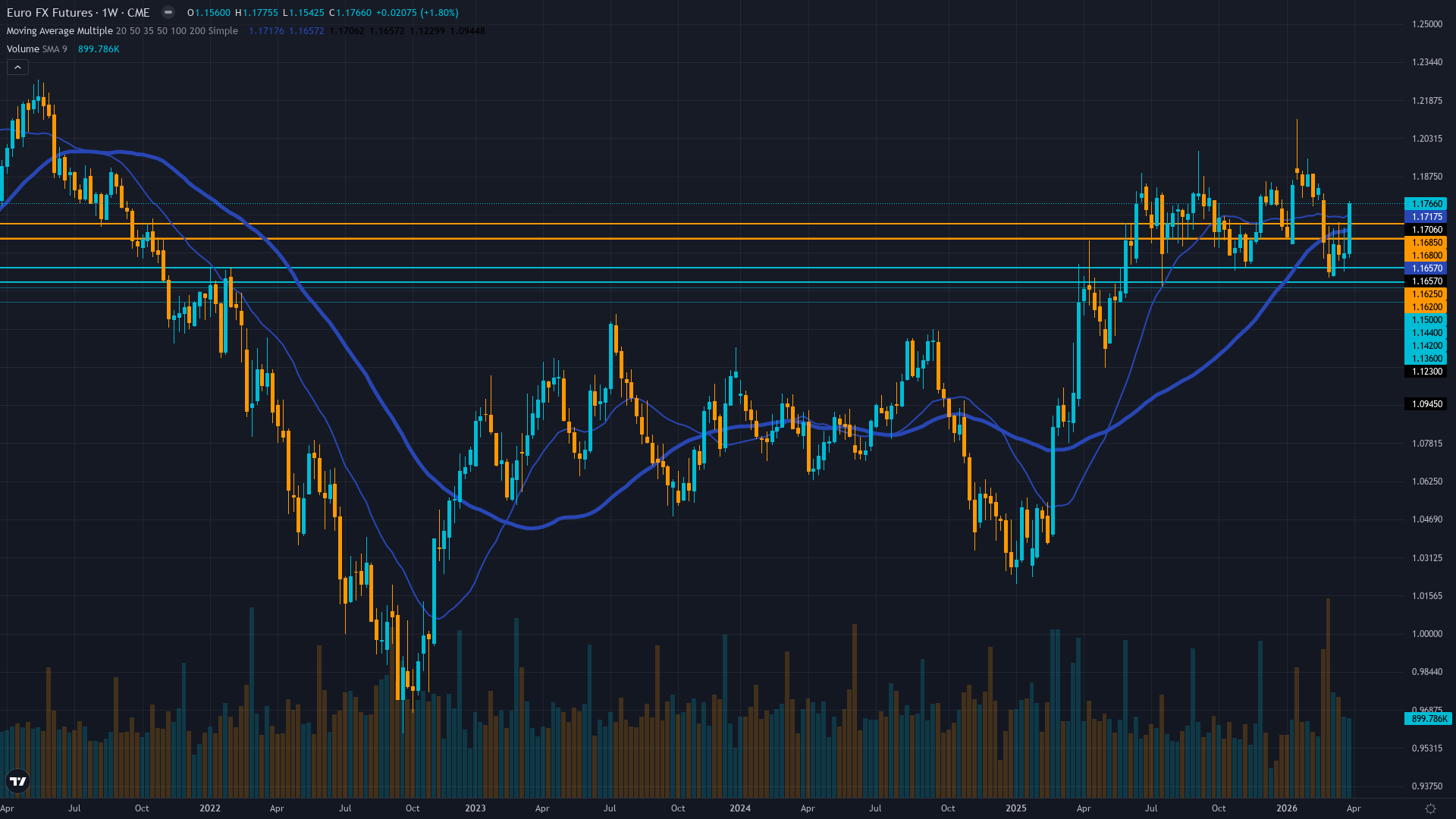Screen dimensions: 1456x819
Task: Click the cyan 1.15000 price label
Action: click(1426, 320)
